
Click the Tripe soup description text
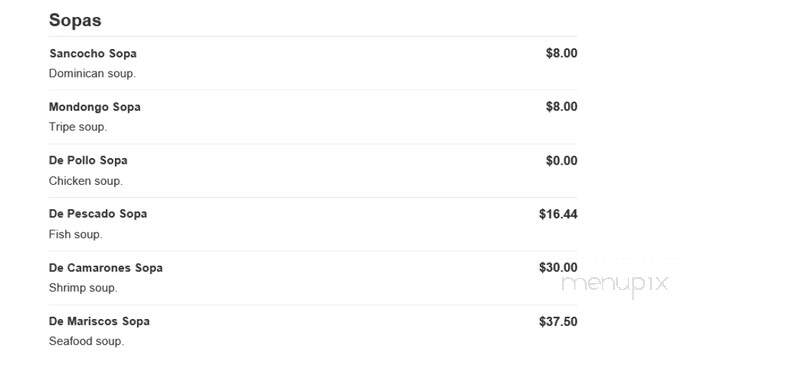tap(78, 127)
